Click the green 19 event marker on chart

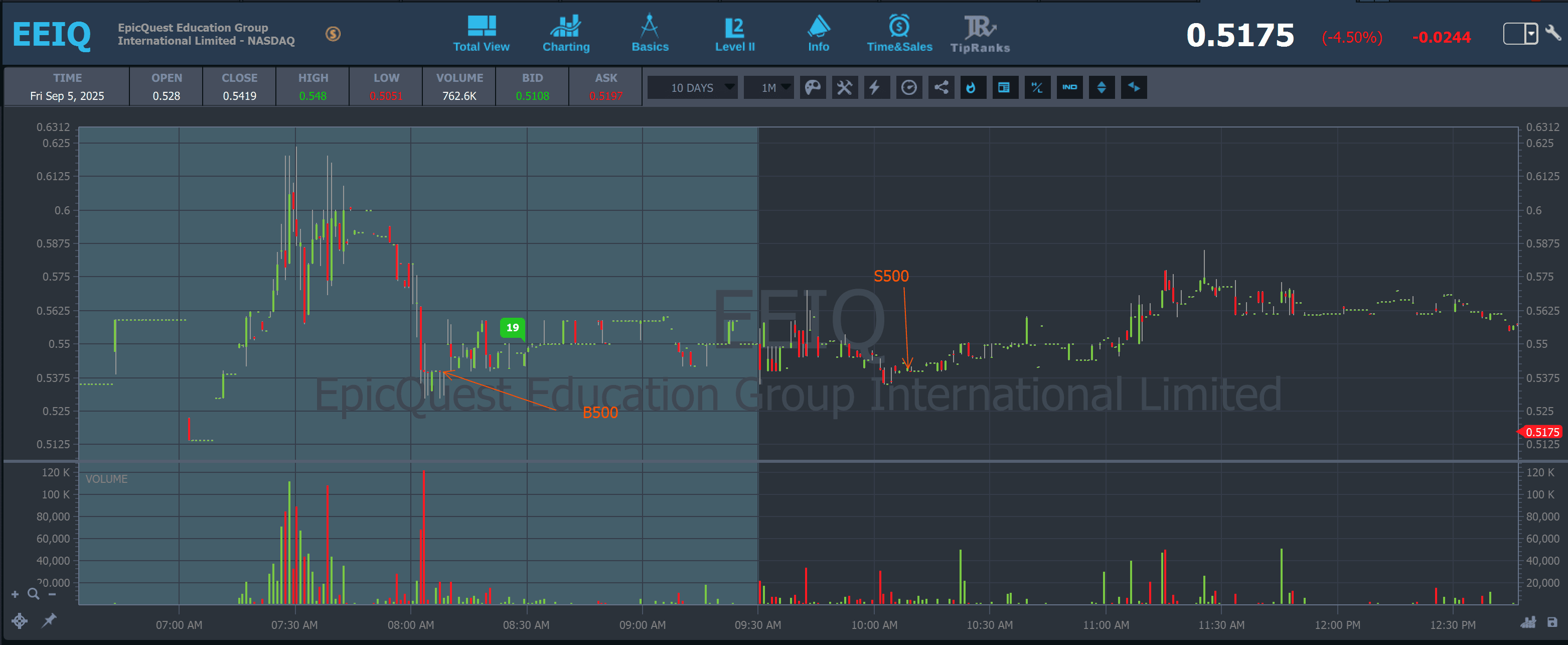[x=513, y=328]
